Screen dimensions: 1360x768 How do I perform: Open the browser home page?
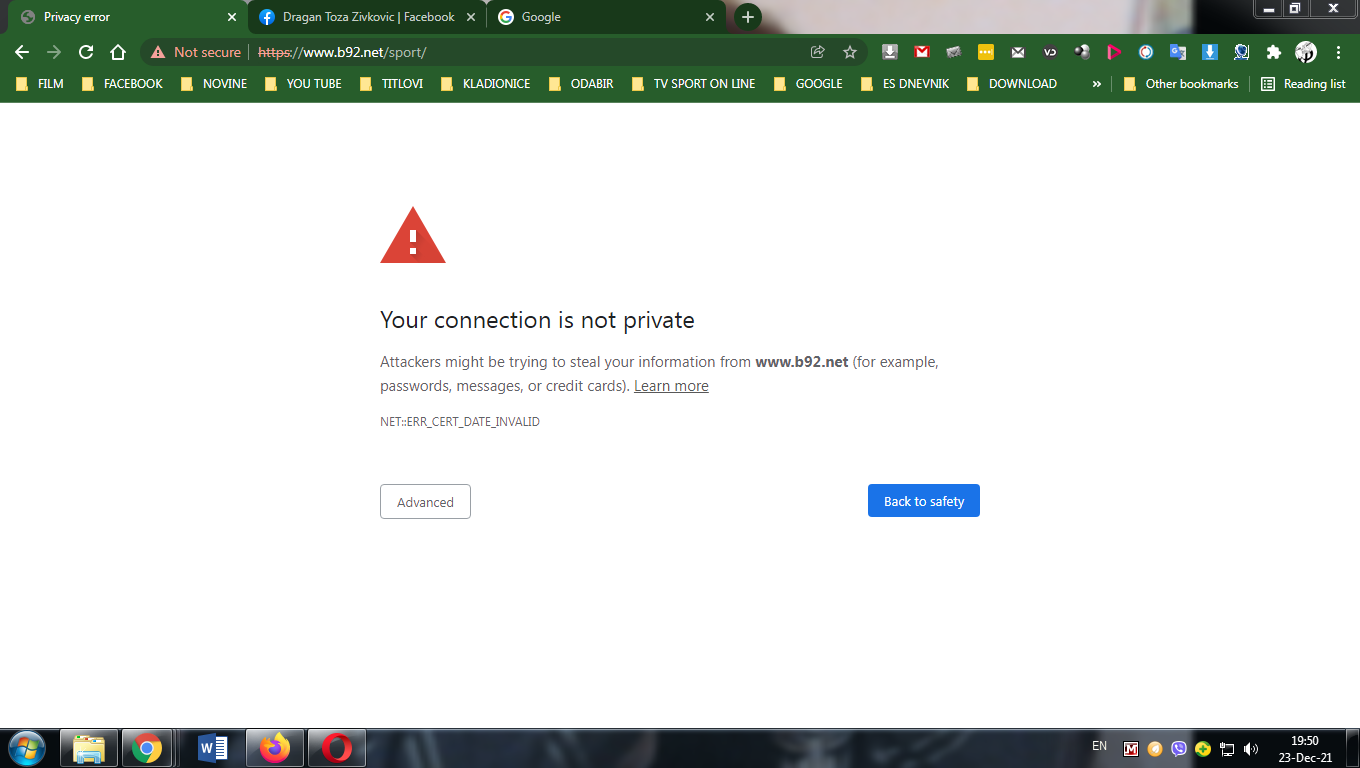[118, 52]
